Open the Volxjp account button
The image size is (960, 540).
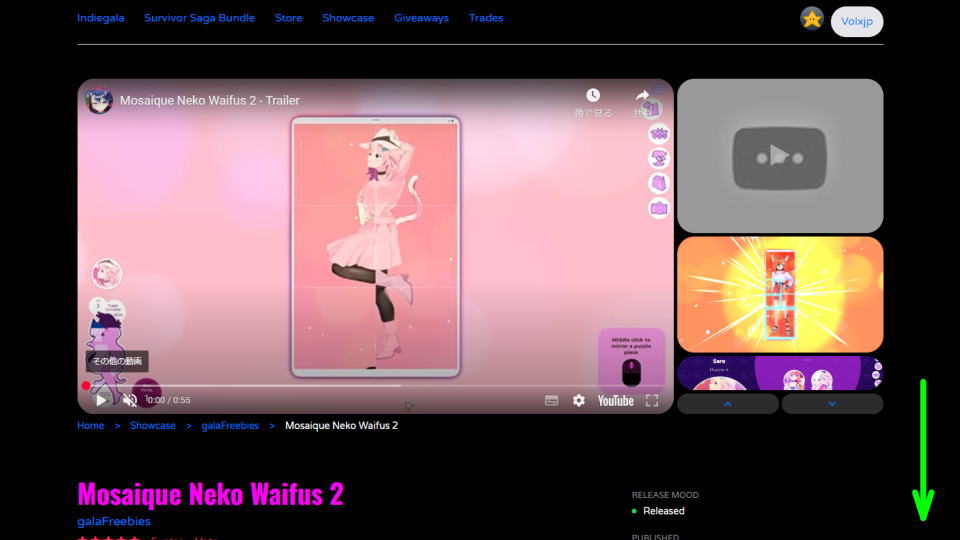pos(857,21)
